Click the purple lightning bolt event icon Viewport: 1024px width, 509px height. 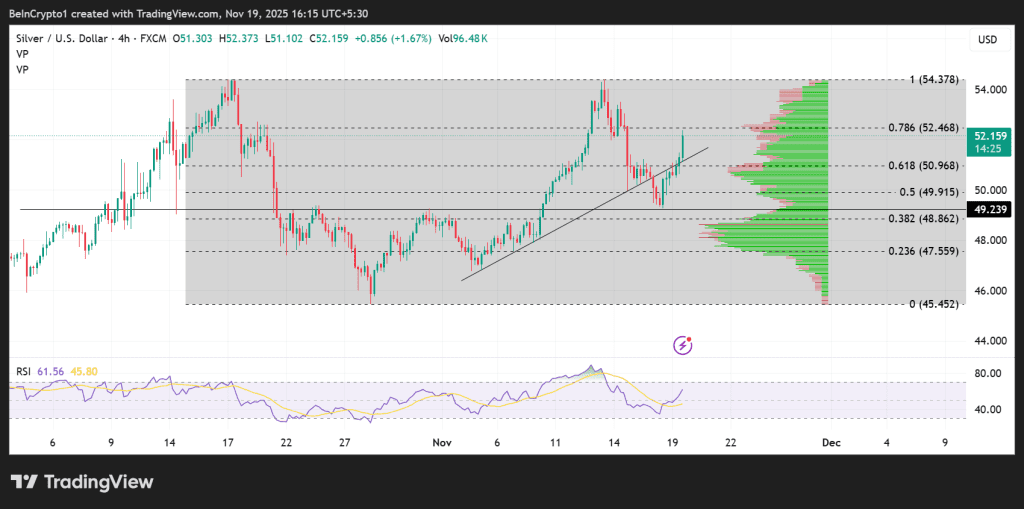(x=684, y=345)
